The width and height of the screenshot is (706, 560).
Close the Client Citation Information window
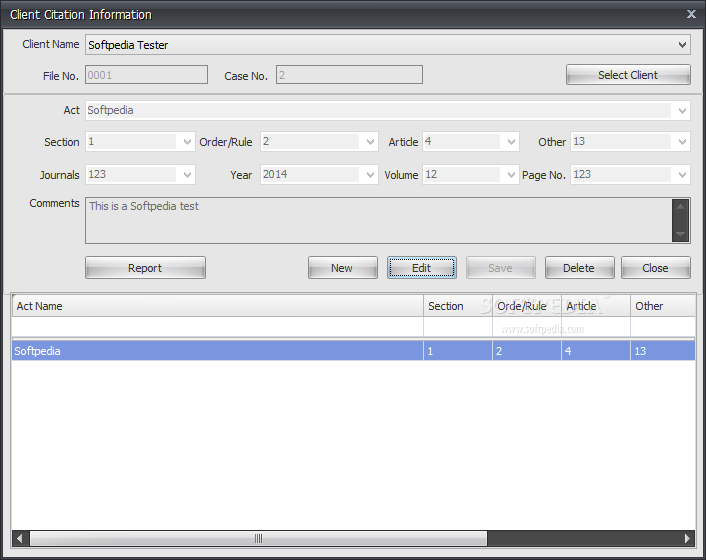coord(691,14)
